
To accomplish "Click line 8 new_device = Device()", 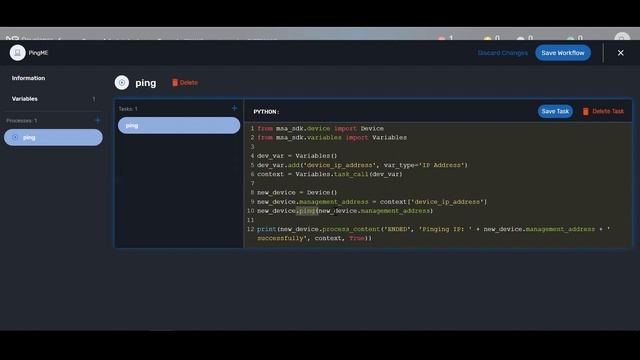I will tap(297, 192).
